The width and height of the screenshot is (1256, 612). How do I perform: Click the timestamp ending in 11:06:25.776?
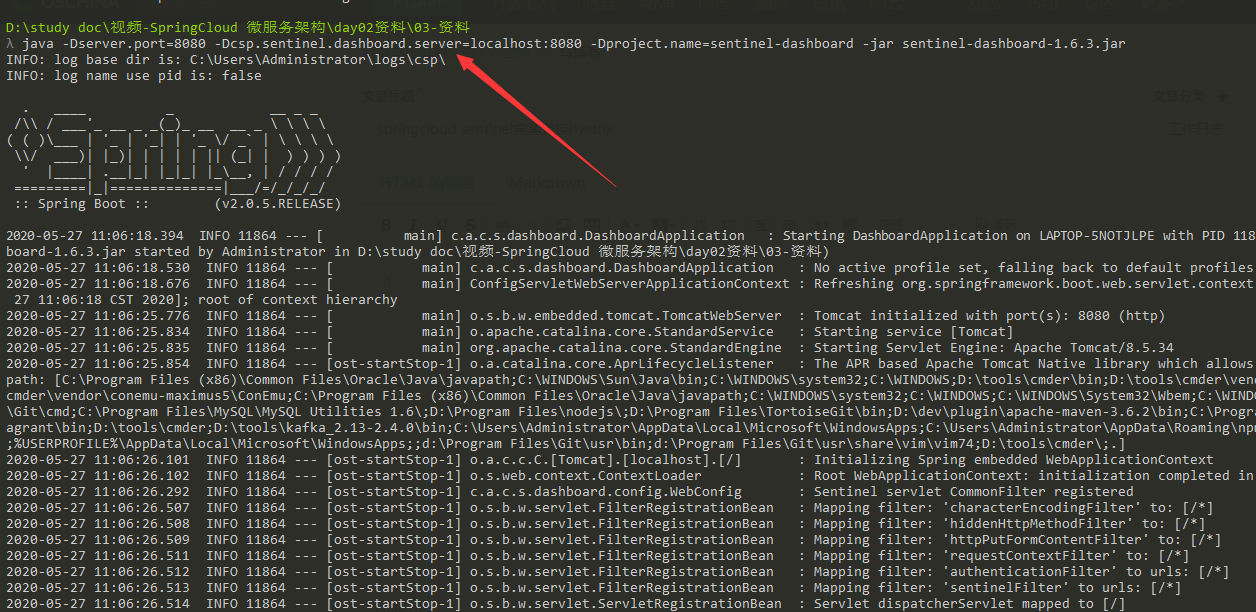pyautogui.click(x=98, y=316)
